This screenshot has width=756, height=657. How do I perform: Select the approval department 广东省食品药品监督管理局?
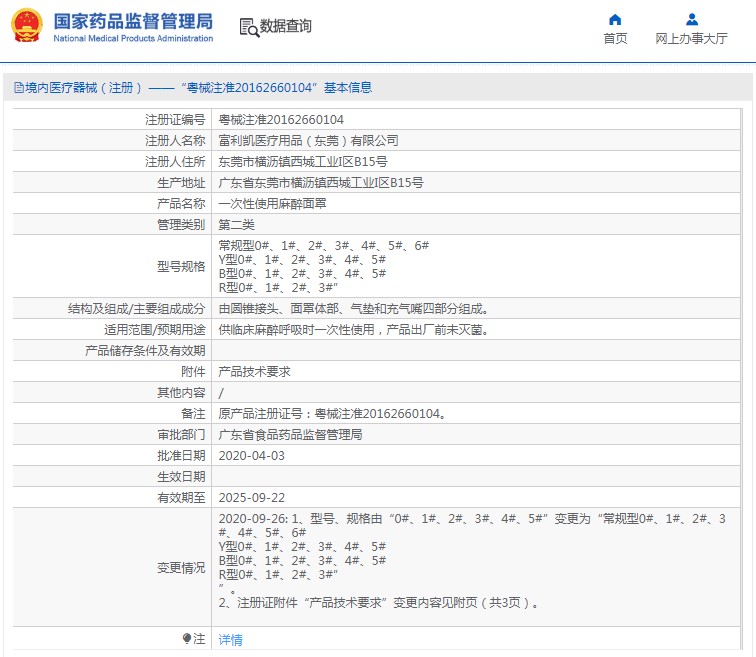click(x=290, y=434)
